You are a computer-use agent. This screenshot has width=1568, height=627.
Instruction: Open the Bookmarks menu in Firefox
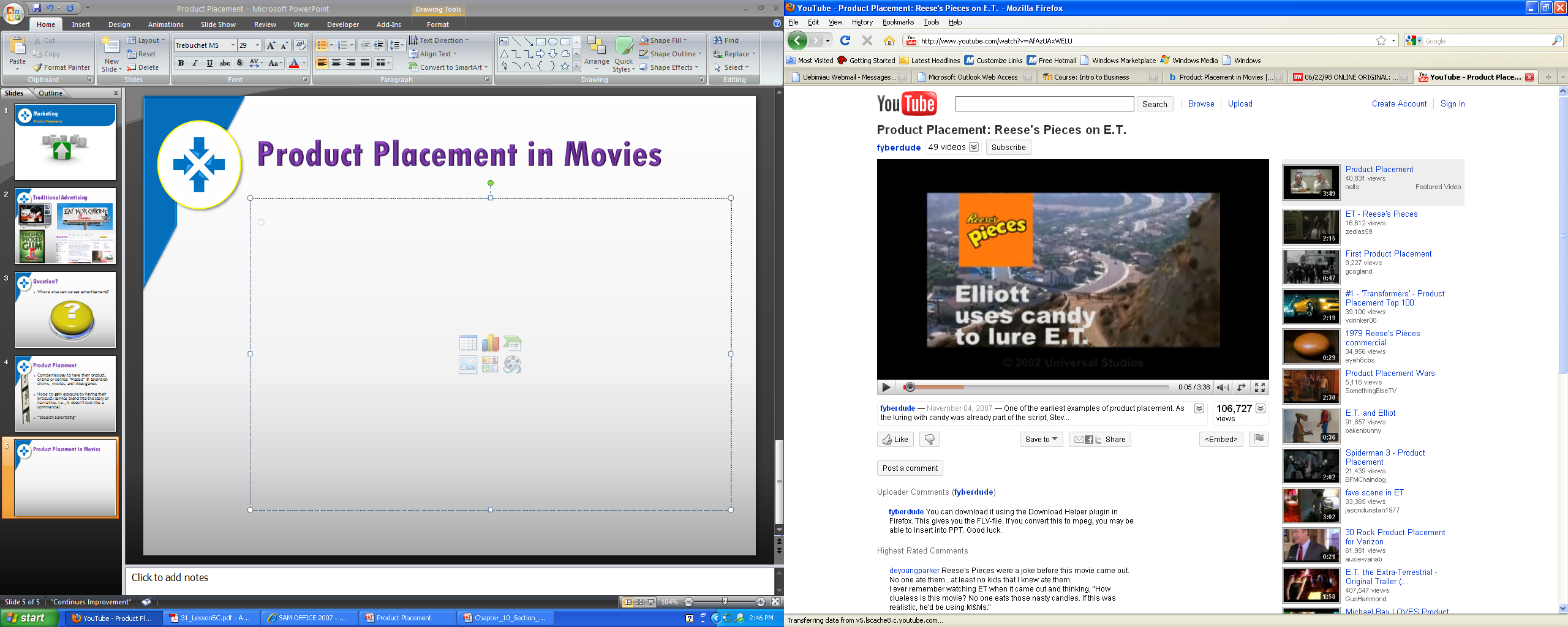pyautogui.click(x=898, y=21)
